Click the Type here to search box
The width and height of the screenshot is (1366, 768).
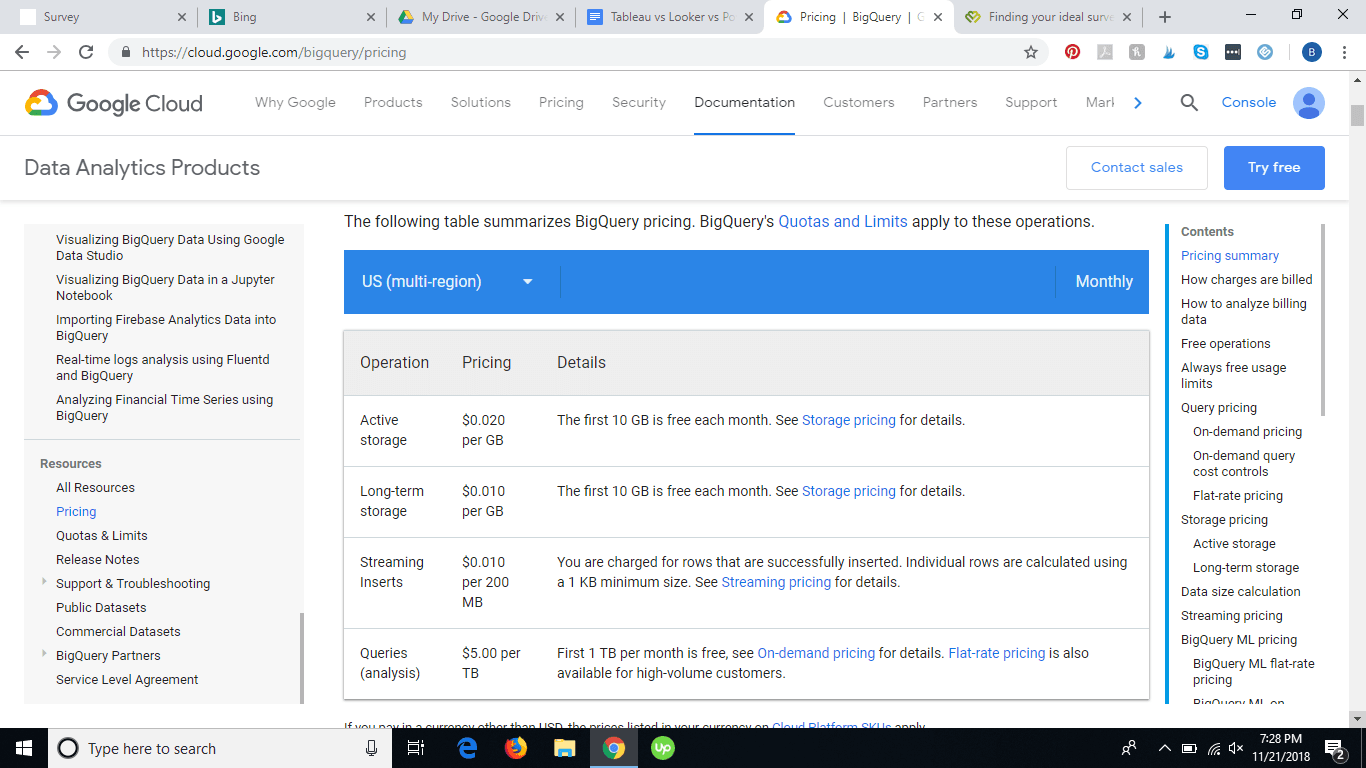(x=220, y=748)
